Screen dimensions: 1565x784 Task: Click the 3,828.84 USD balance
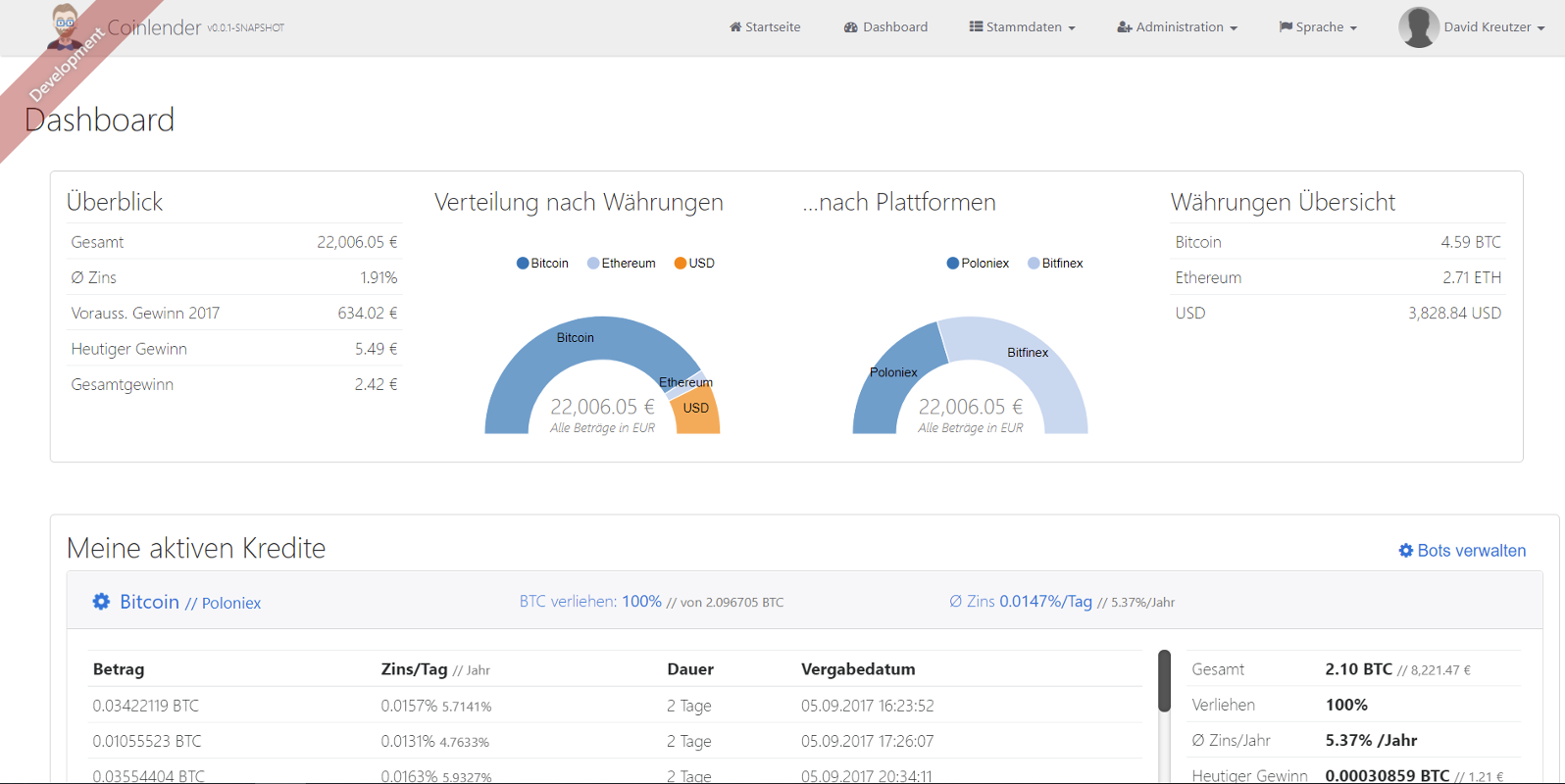(1455, 314)
